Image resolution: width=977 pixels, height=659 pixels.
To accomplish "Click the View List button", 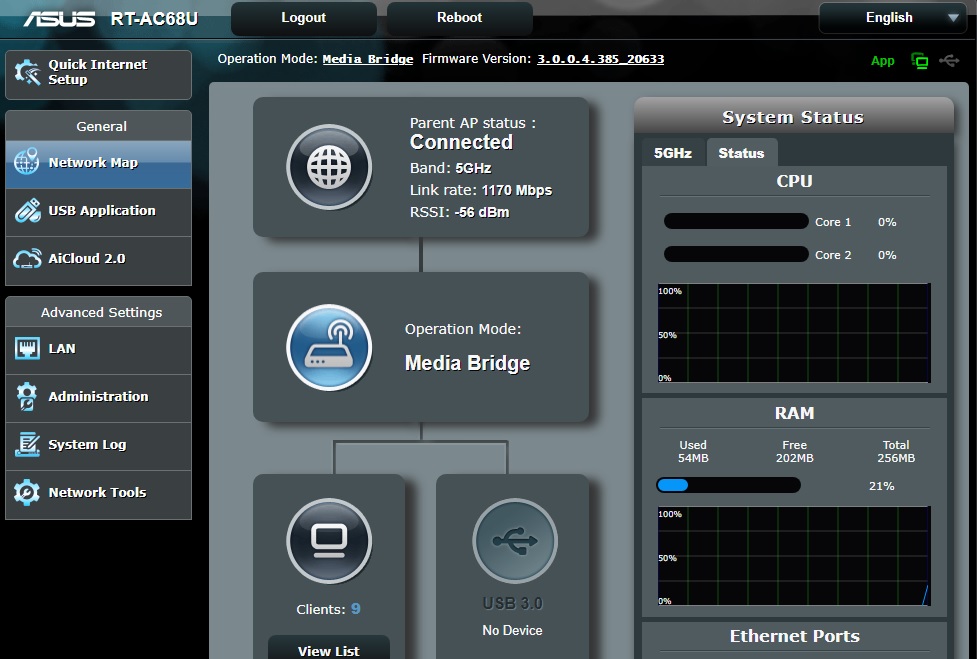I will (x=329, y=649).
